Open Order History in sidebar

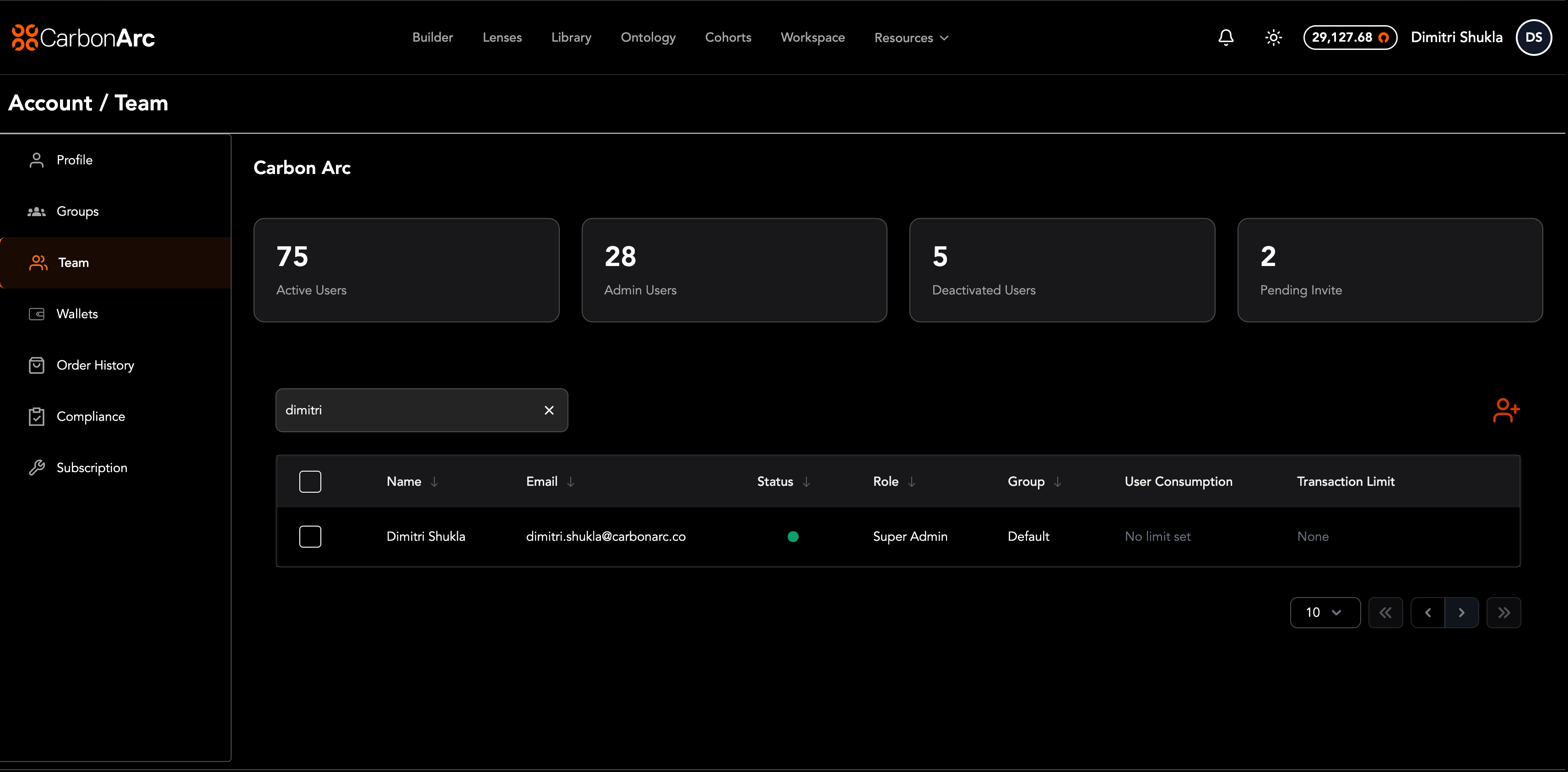tap(95, 365)
